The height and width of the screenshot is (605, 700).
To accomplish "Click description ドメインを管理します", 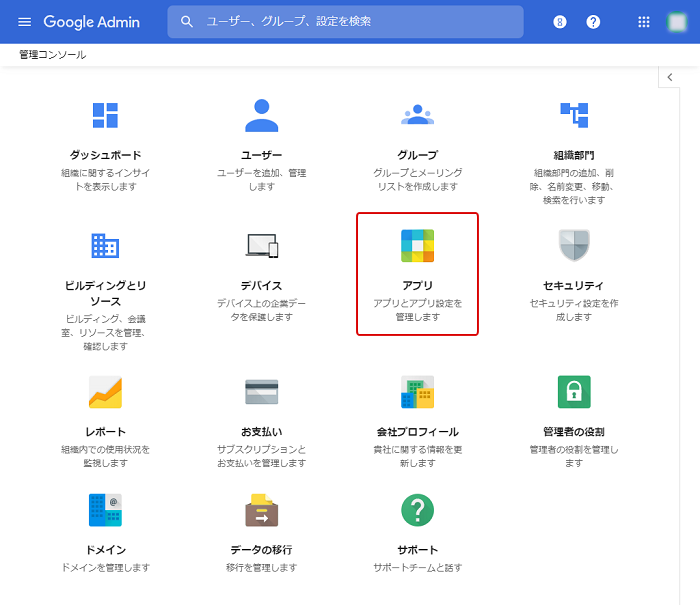I will (x=105, y=567).
